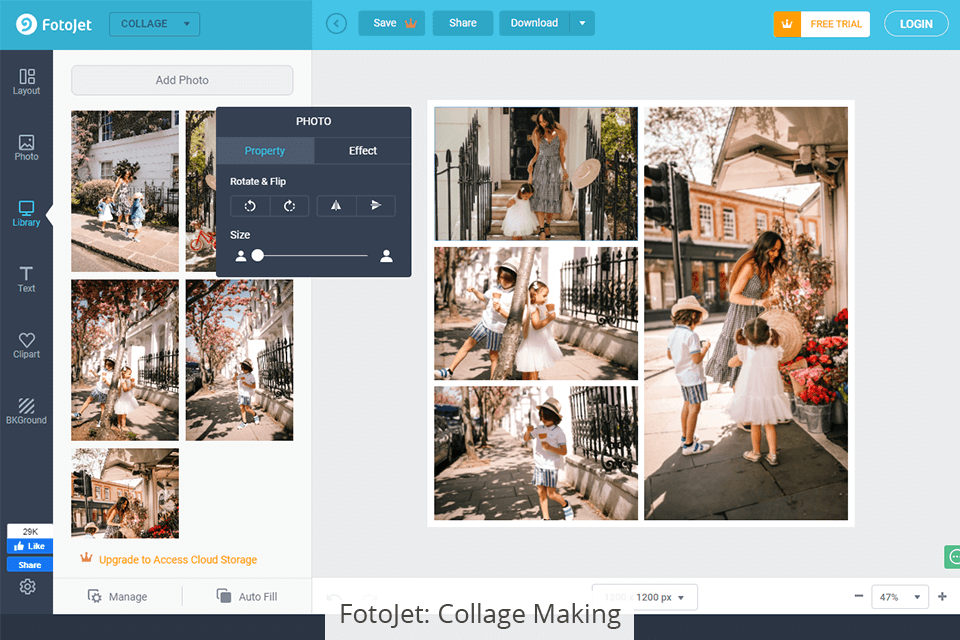Click the Add Photo button
960x640 pixels.
point(182,80)
